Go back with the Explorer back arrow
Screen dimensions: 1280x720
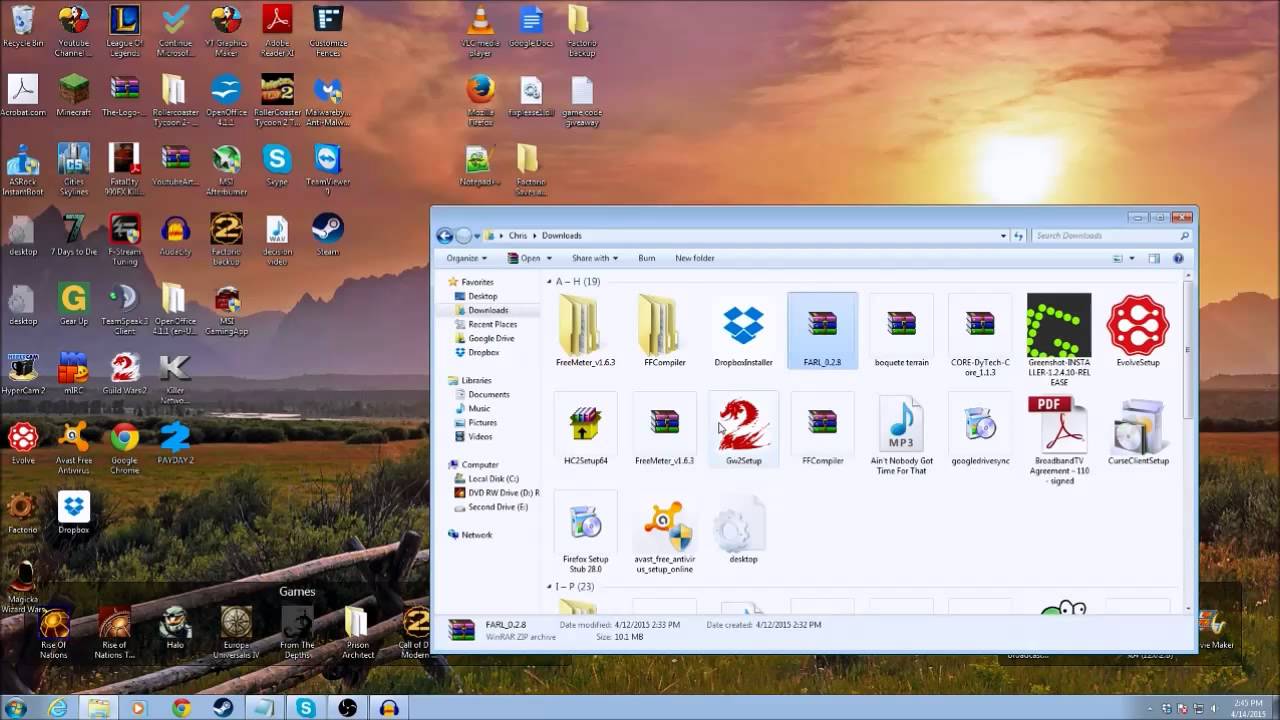pos(445,236)
